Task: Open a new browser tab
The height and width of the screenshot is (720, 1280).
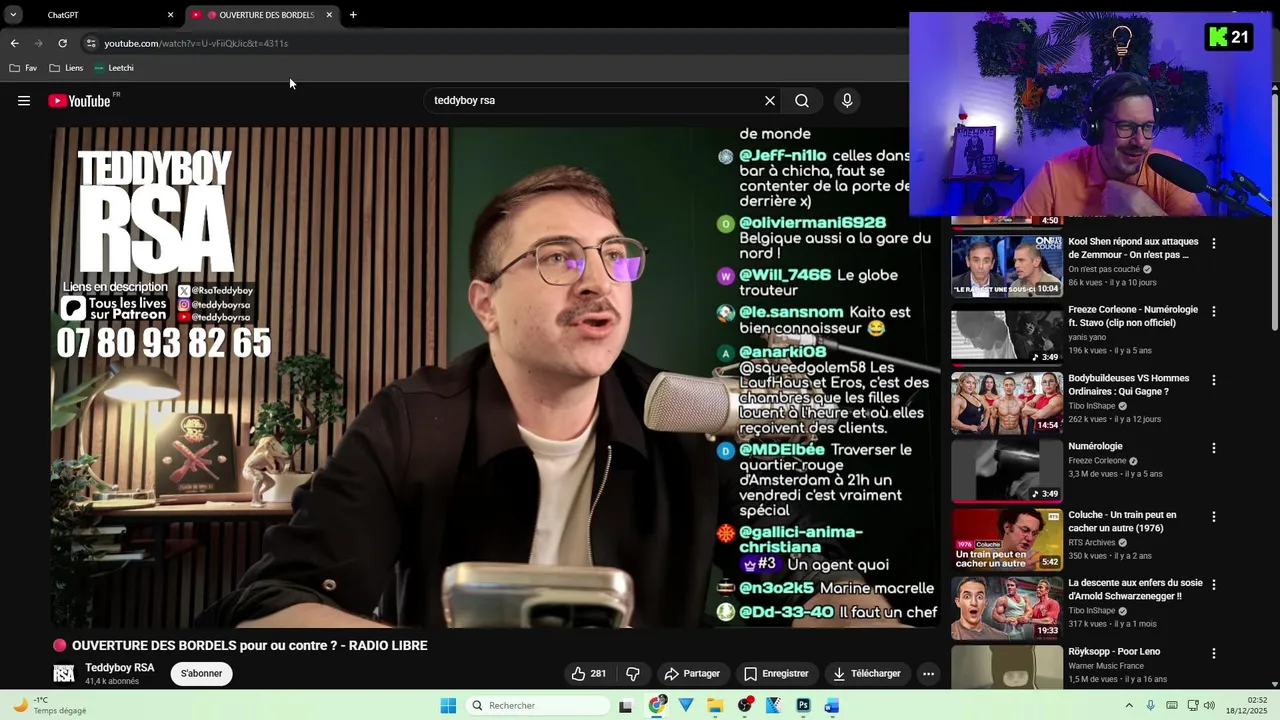Action: tap(353, 15)
